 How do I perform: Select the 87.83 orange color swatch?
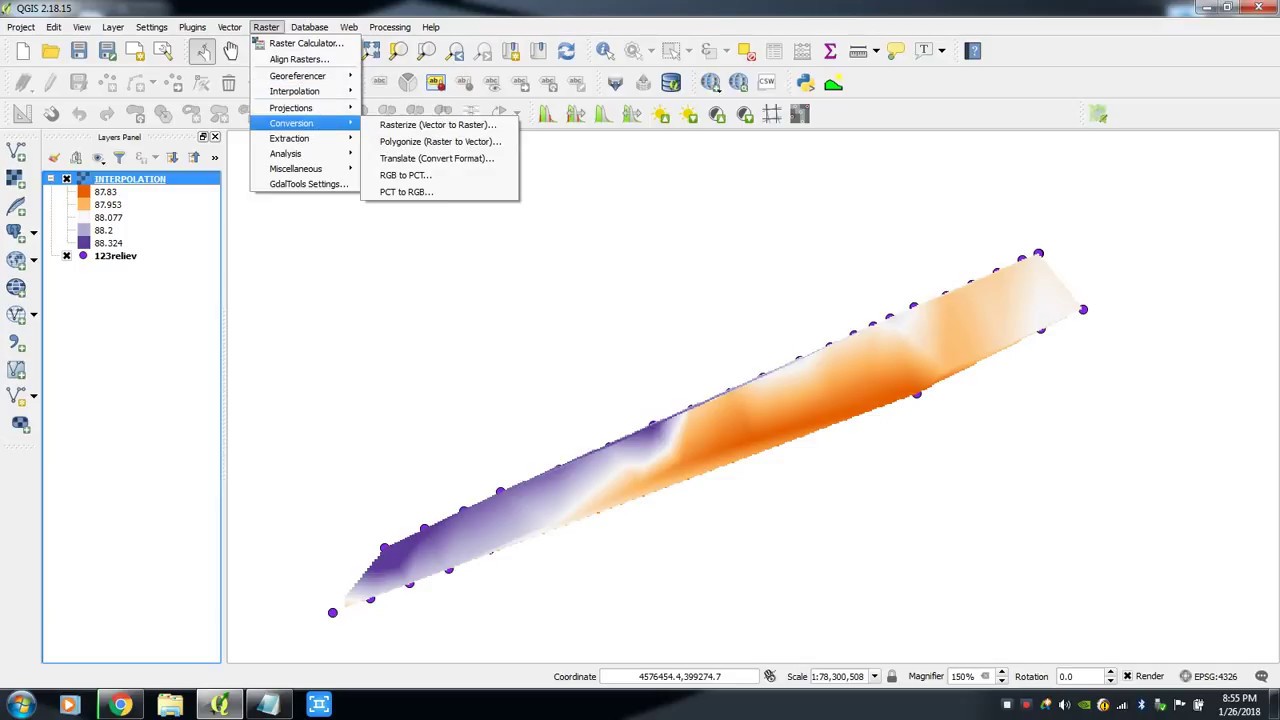tap(83, 192)
